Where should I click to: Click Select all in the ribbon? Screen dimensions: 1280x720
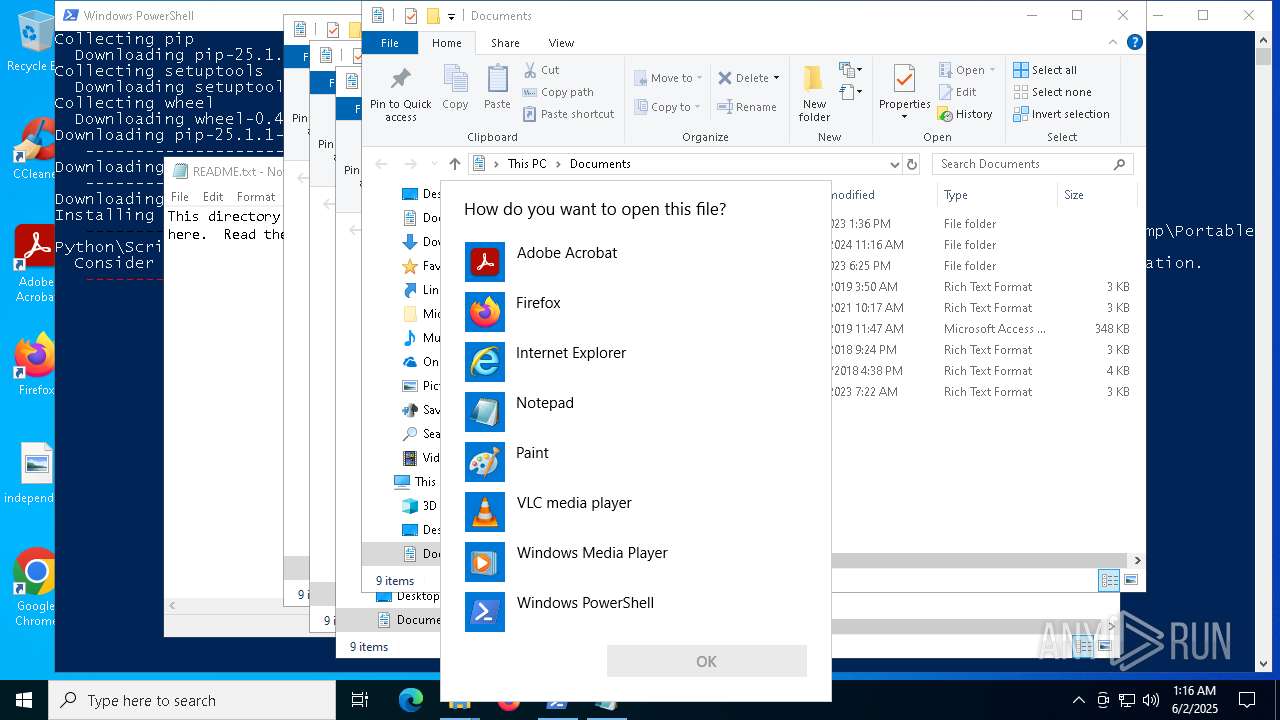tap(1045, 70)
